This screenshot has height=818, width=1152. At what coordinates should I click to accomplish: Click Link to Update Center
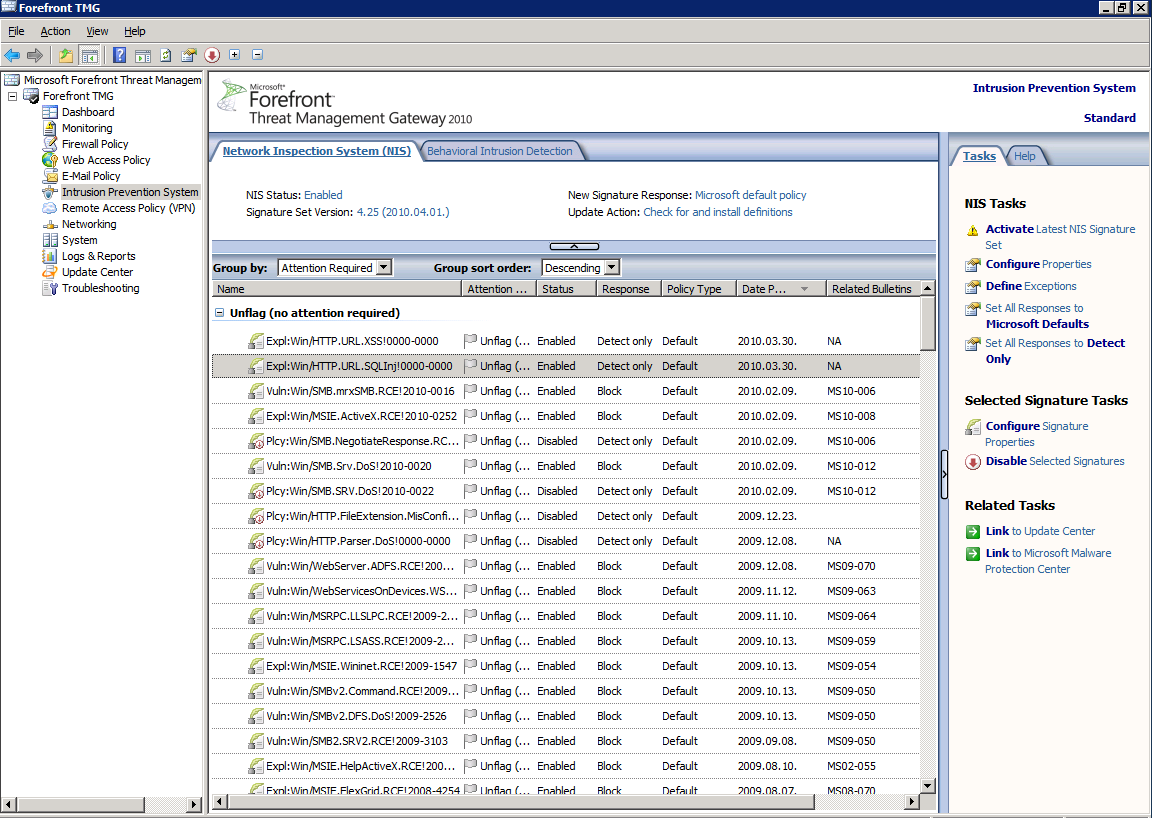(1040, 531)
